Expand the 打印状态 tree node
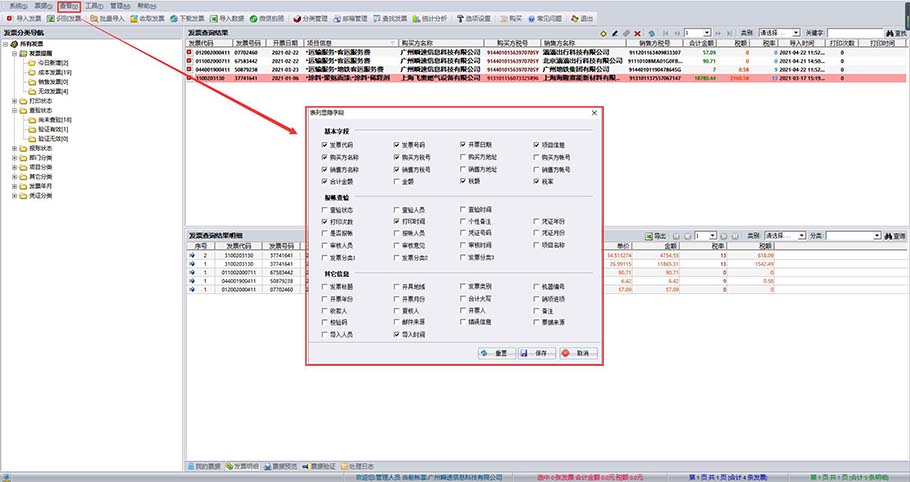 pos(14,101)
